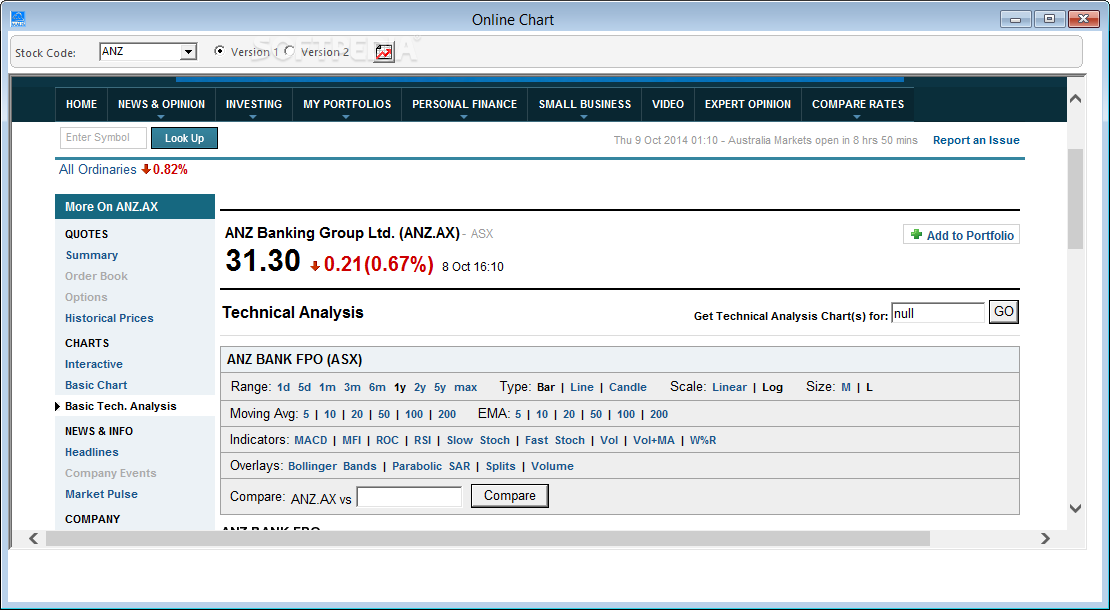Open the Stock Code dropdown
The height and width of the screenshot is (610, 1110).
click(x=188, y=52)
